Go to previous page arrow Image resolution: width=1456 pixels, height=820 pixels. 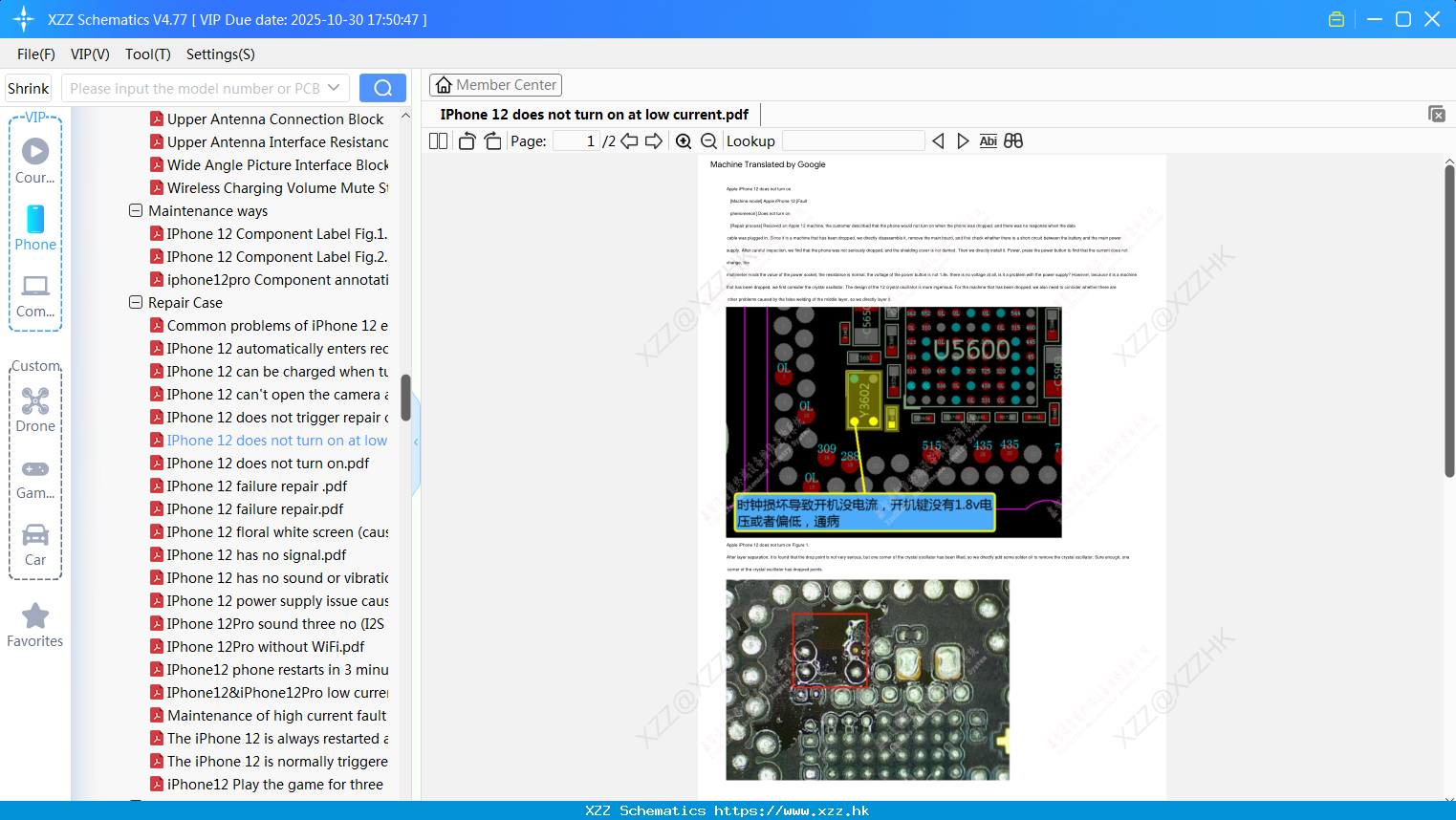pyautogui.click(x=629, y=140)
